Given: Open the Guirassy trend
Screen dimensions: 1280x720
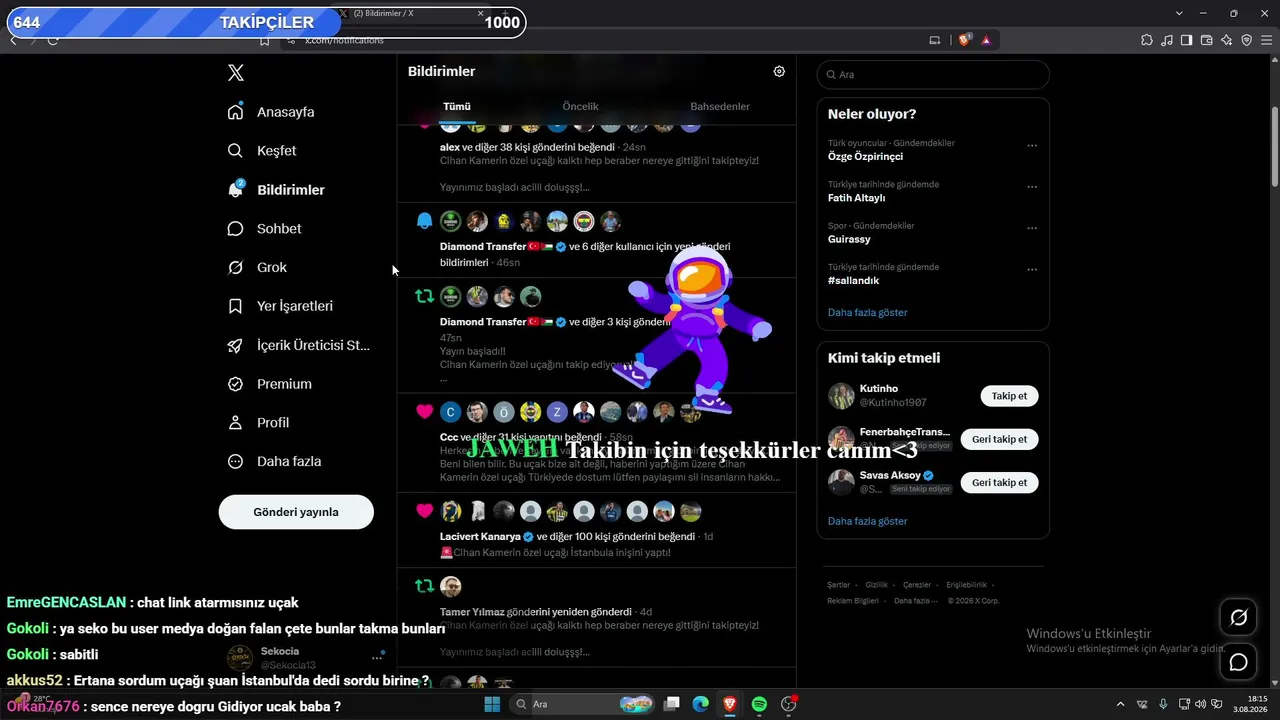Looking at the screenshot, I should tap(849, 239).
